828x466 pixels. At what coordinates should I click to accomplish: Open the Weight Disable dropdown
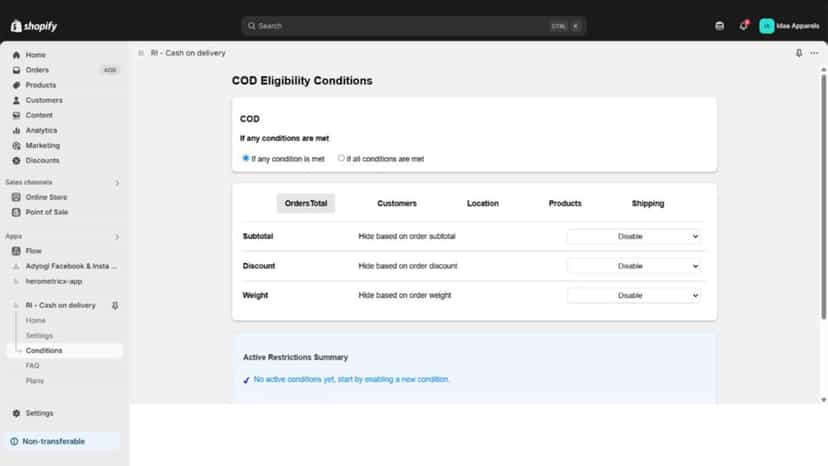click(x=634, y=296)
